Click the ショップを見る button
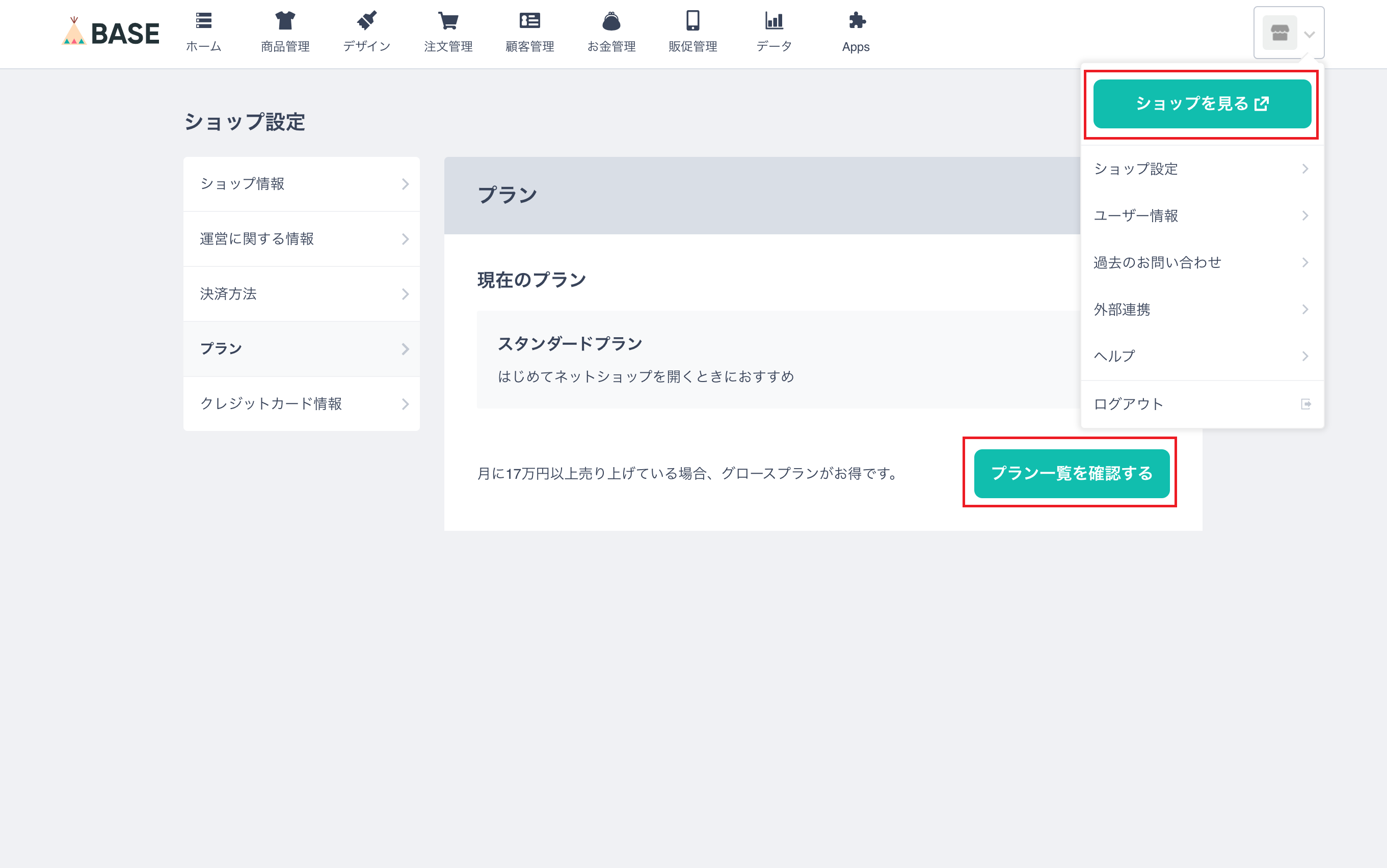The height and width of the screenshot is (868, 1387). [1202, 104]
